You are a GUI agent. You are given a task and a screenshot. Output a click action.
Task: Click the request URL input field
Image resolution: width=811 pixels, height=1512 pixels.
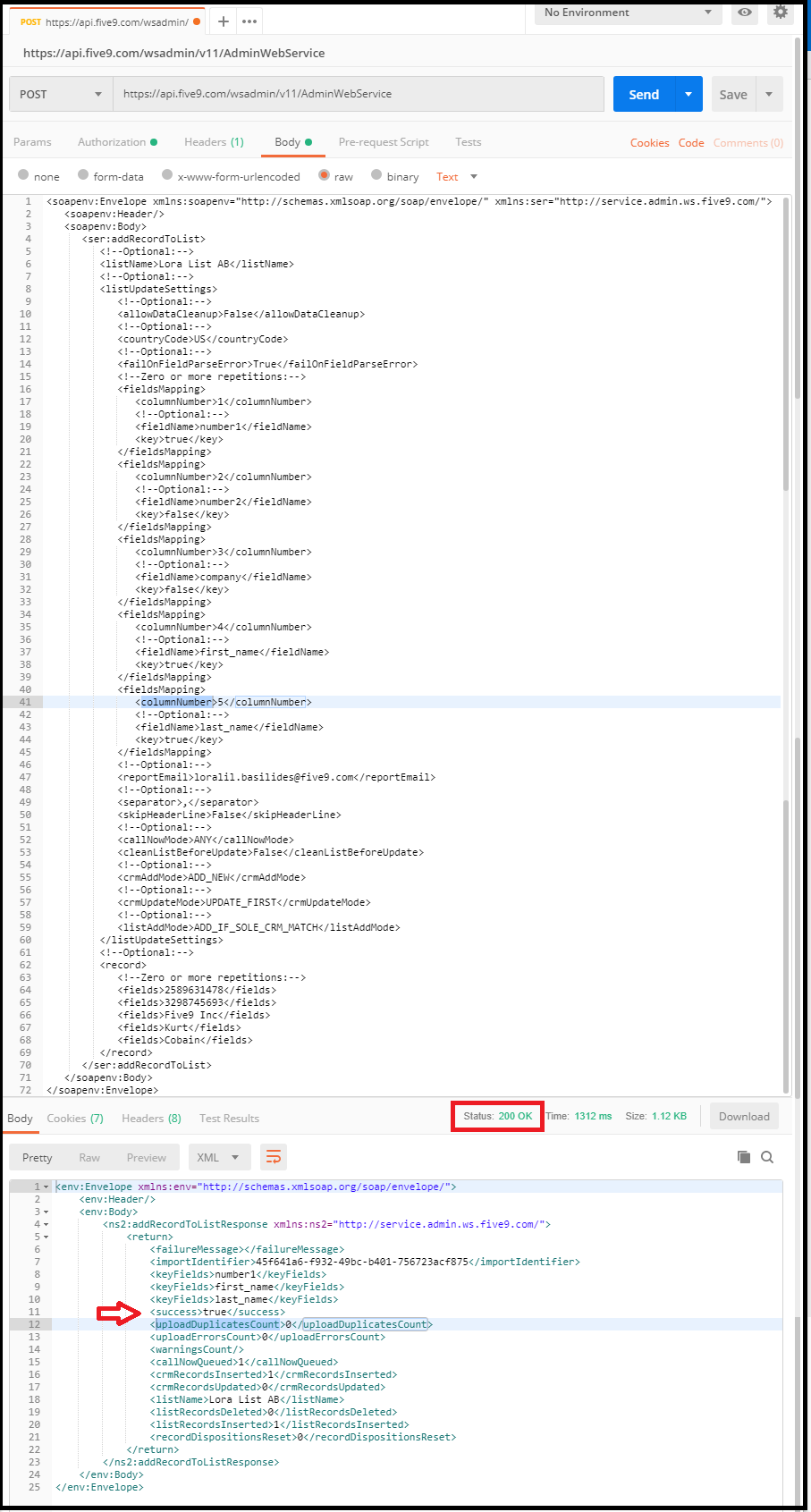pos(359,94)
